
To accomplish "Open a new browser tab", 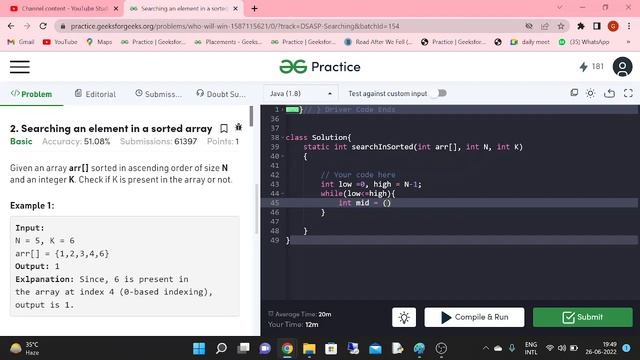I will [254, 8].
